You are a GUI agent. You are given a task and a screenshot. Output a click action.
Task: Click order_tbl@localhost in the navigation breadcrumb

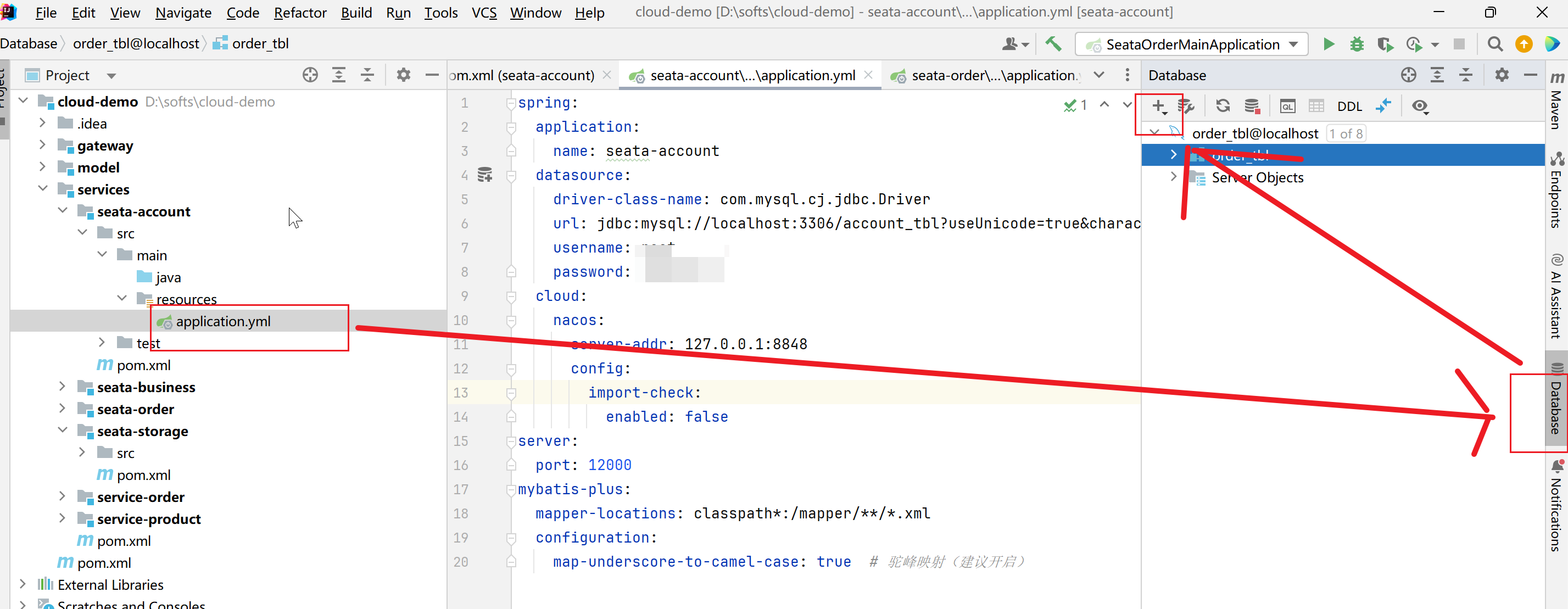pos(136,44)
